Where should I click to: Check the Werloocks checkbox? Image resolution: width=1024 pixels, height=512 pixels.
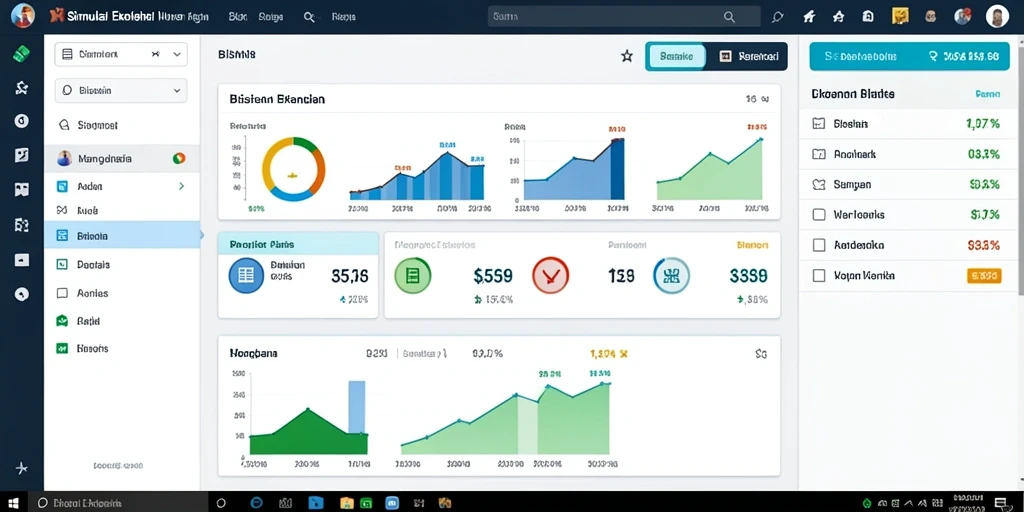818,214
